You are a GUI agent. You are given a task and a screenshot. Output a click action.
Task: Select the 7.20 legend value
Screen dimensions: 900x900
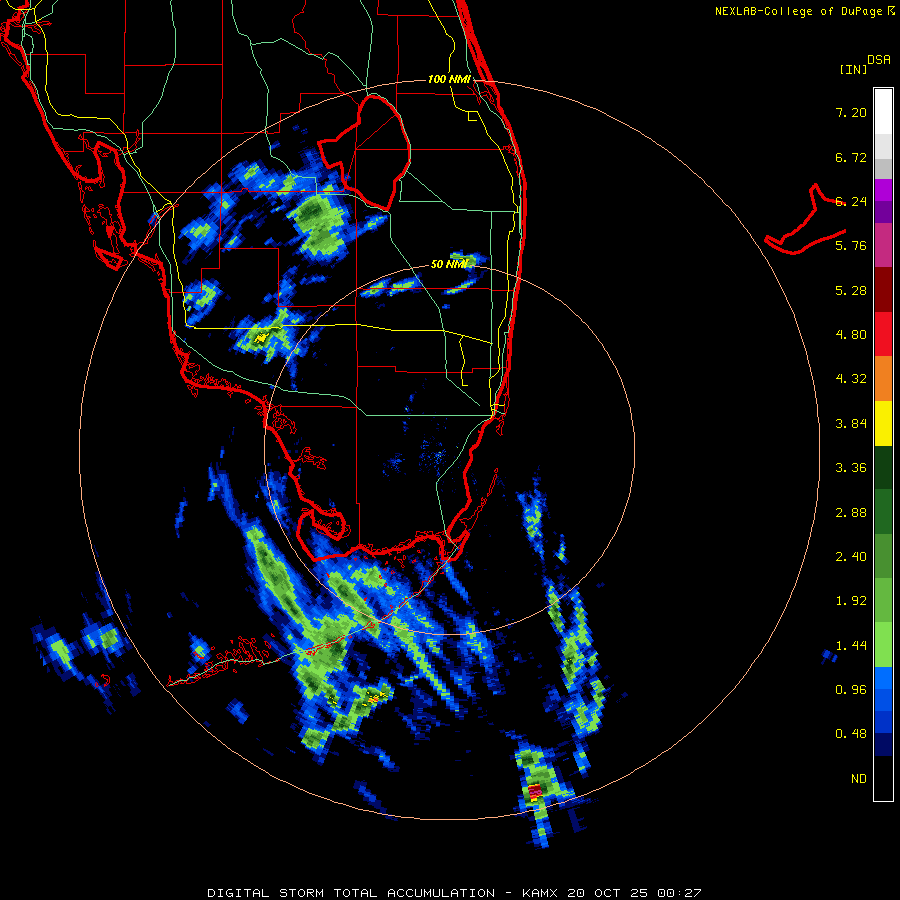[x=851, y=112]
